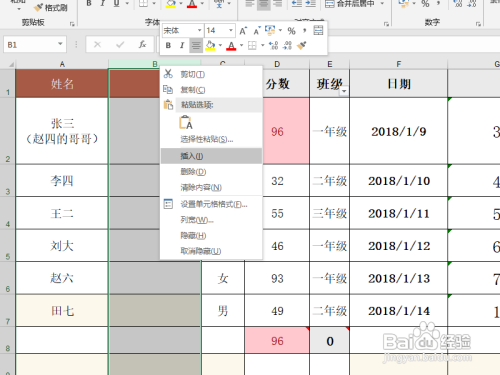Click the merge cells icon in mini toolbar
The image size is (500, 375).
click(x=318, y=30)
